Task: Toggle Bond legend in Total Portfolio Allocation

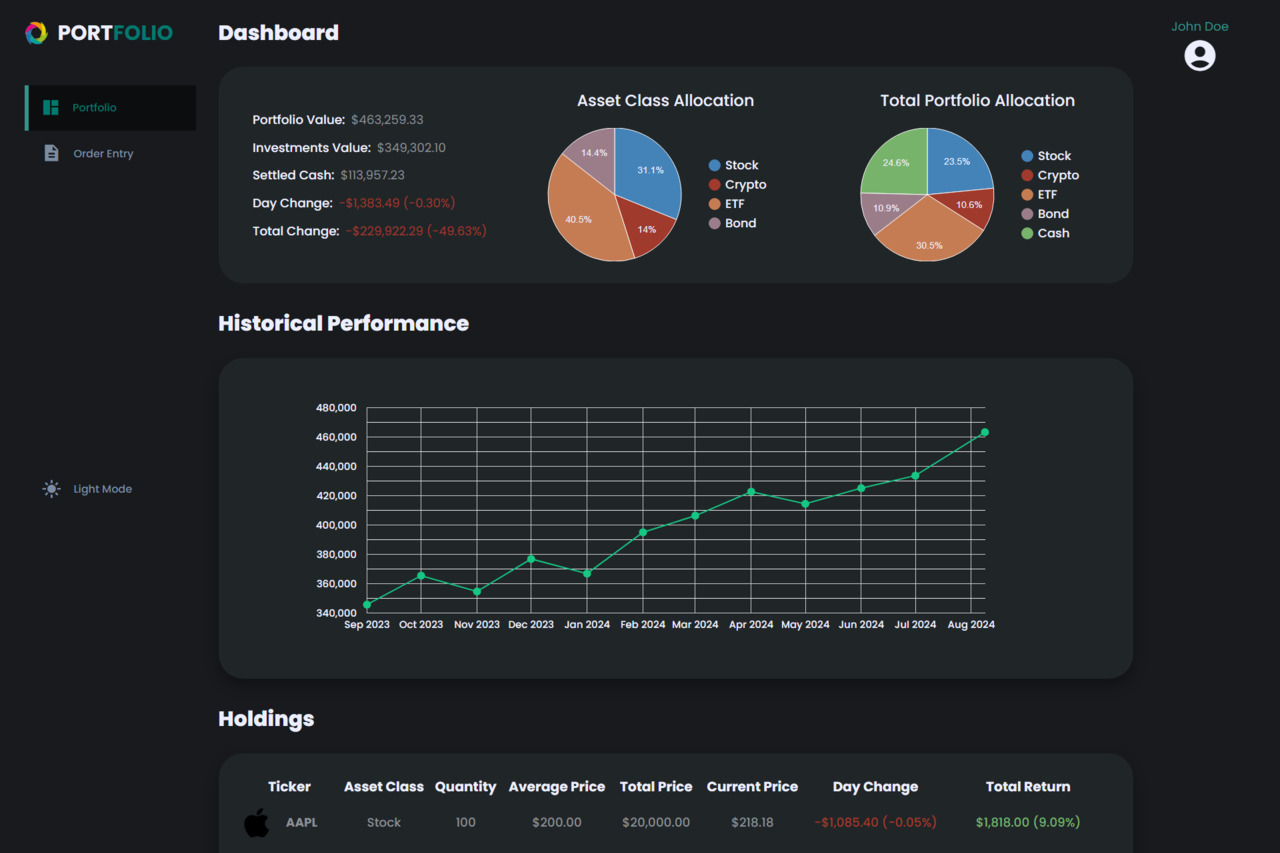Action: 1045,214
